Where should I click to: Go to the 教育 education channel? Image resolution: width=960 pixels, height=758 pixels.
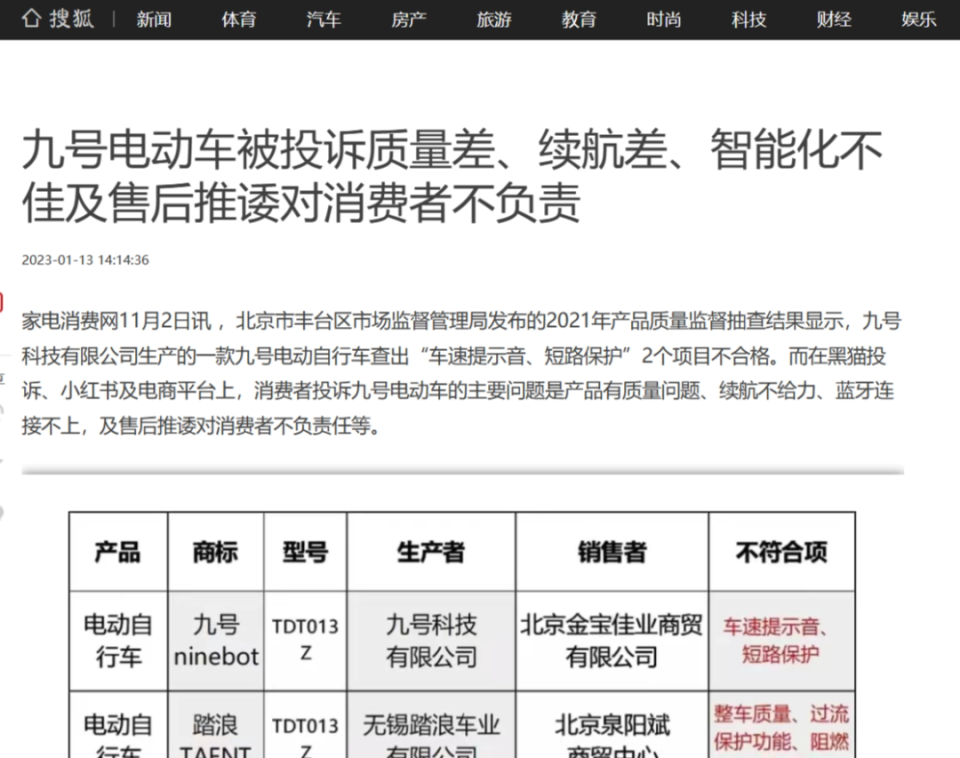coord(579,20)
